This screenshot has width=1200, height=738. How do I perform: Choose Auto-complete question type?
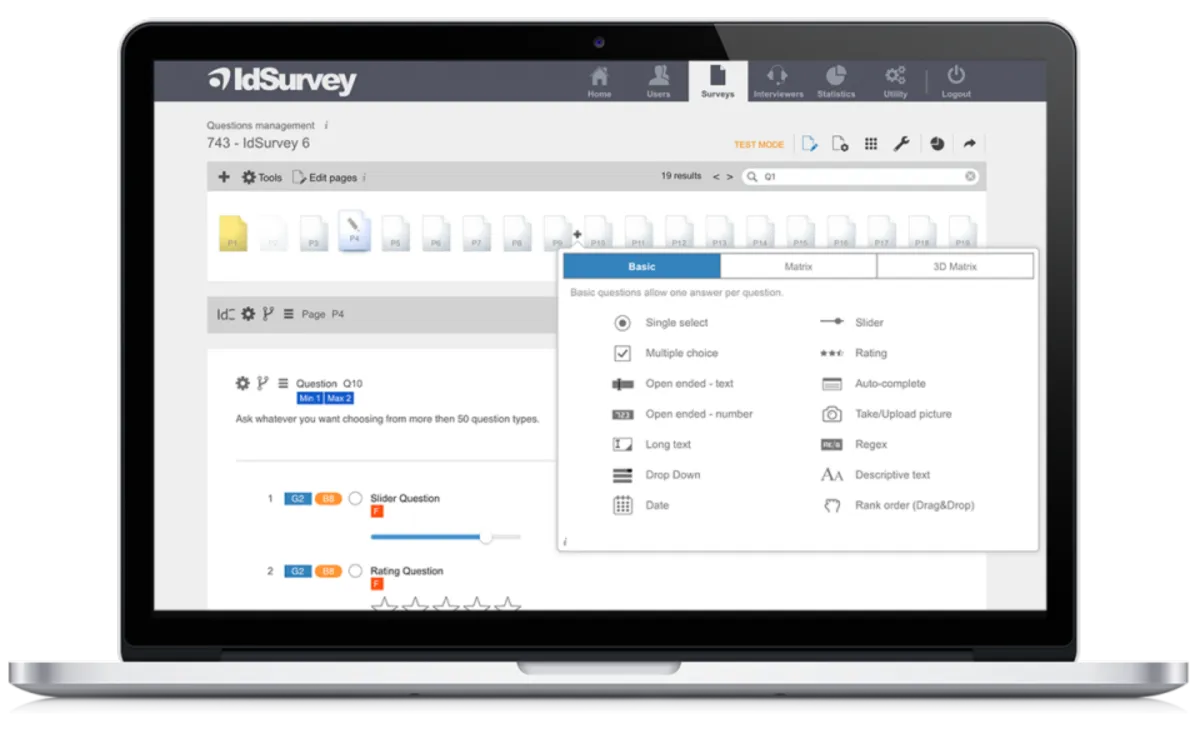(873, 384)
